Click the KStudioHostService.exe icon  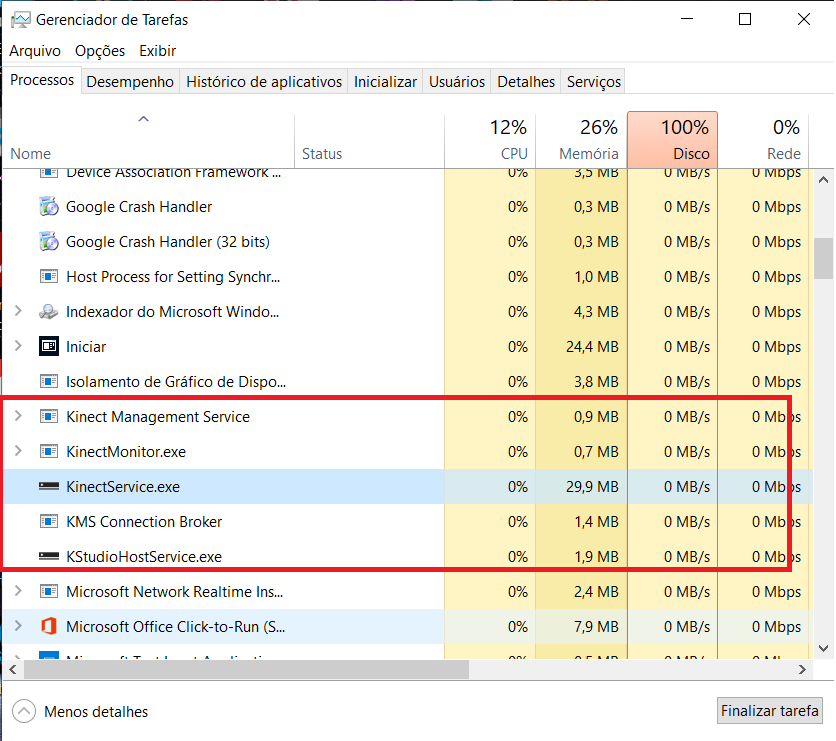[x=49, y=557]
